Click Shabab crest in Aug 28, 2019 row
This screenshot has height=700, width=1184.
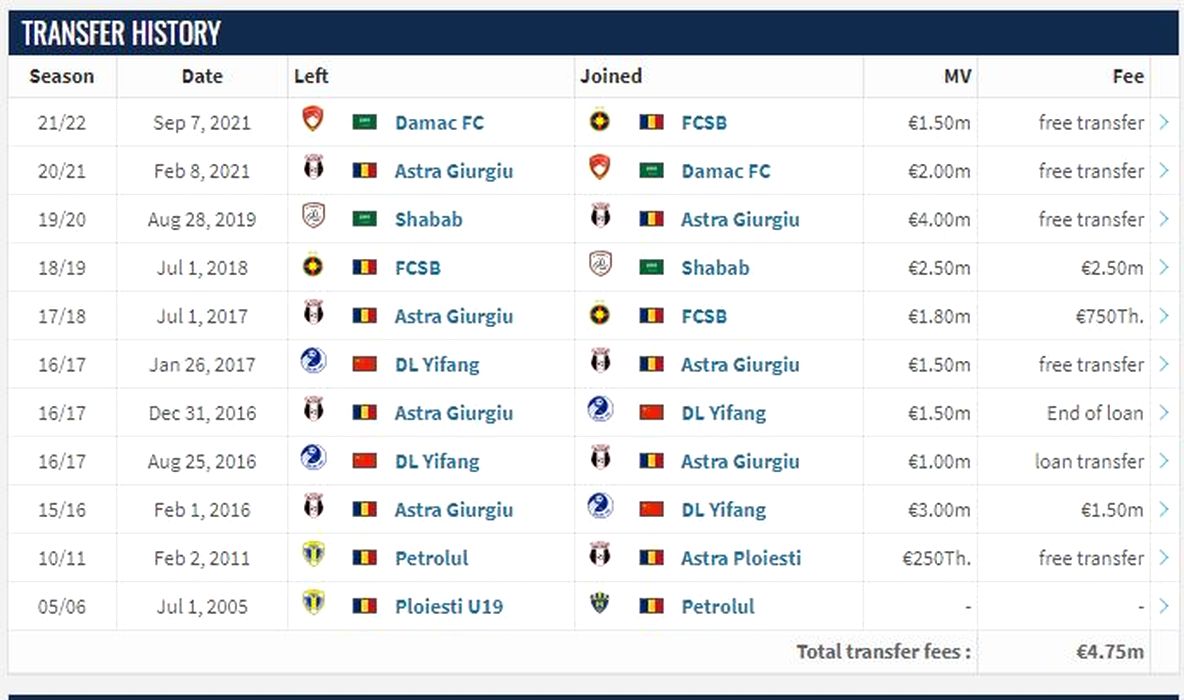point(313,217)
